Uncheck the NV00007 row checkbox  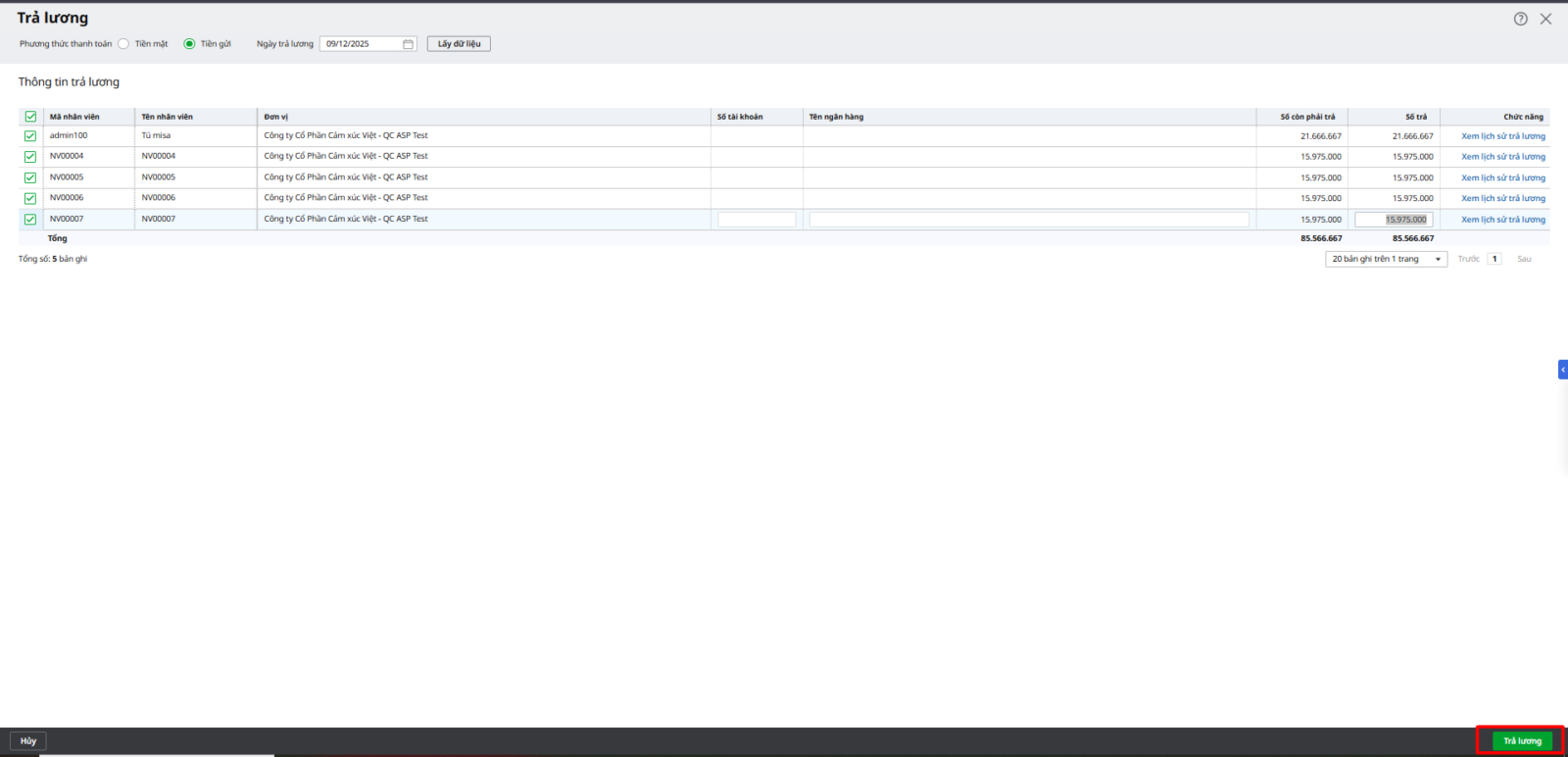tap(30, 220)
